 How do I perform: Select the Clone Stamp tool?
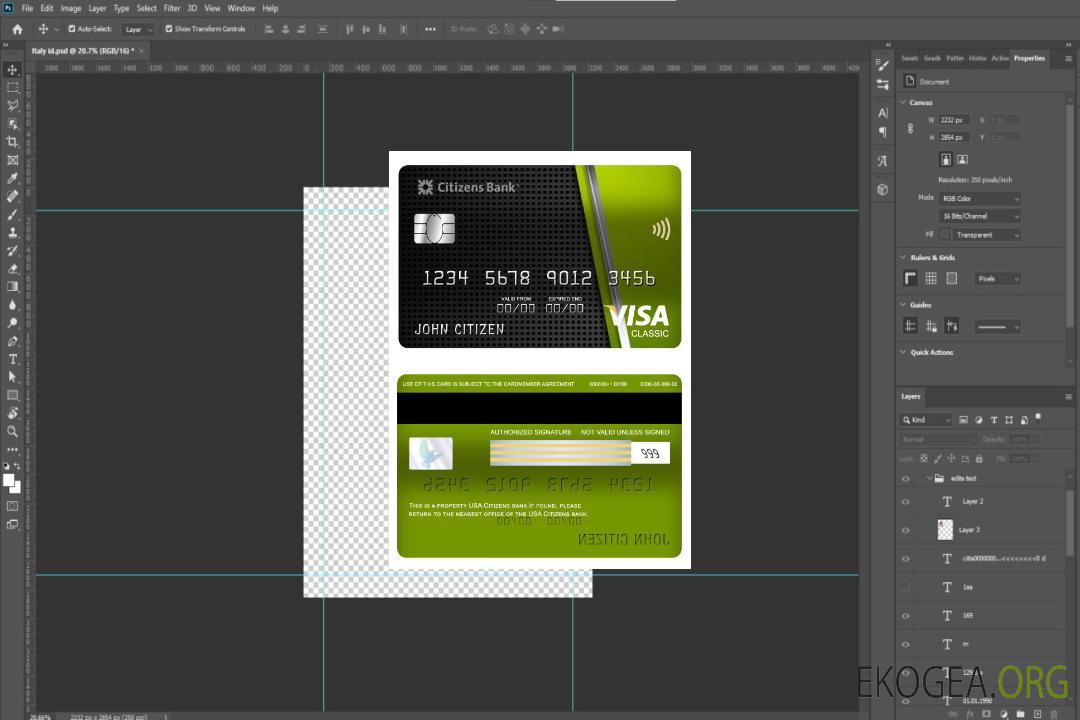coord(12,232)
